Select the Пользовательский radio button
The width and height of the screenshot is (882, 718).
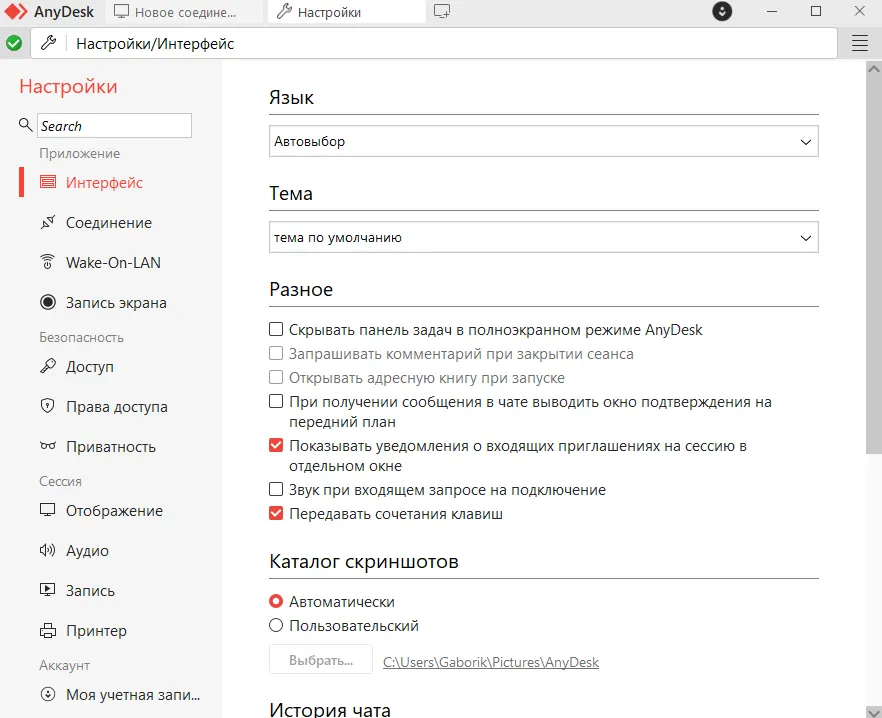tap(277, 626)
